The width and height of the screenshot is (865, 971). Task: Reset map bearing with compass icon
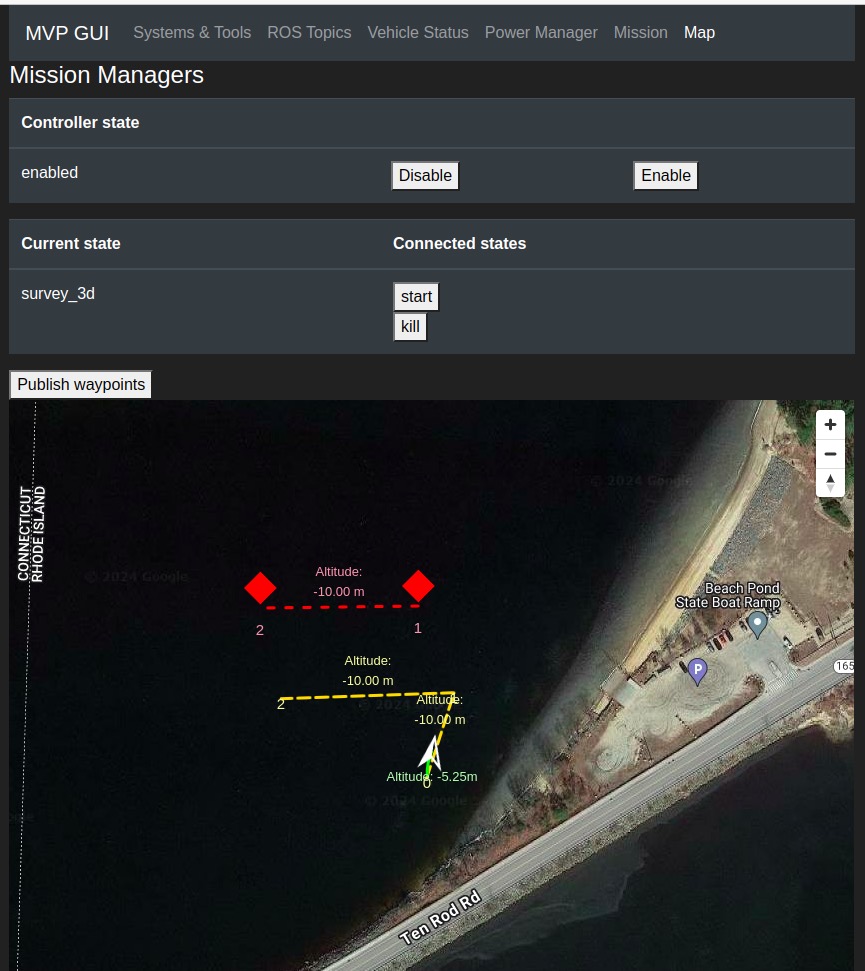pos(830,482)
